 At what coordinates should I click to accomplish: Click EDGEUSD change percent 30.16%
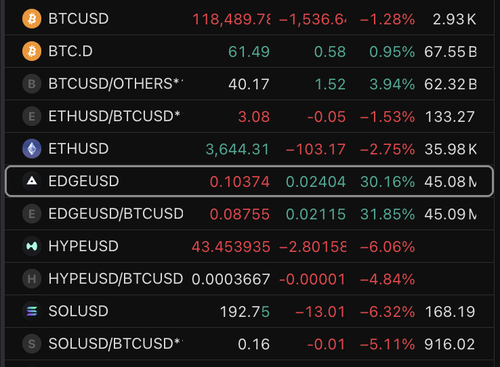388,182
